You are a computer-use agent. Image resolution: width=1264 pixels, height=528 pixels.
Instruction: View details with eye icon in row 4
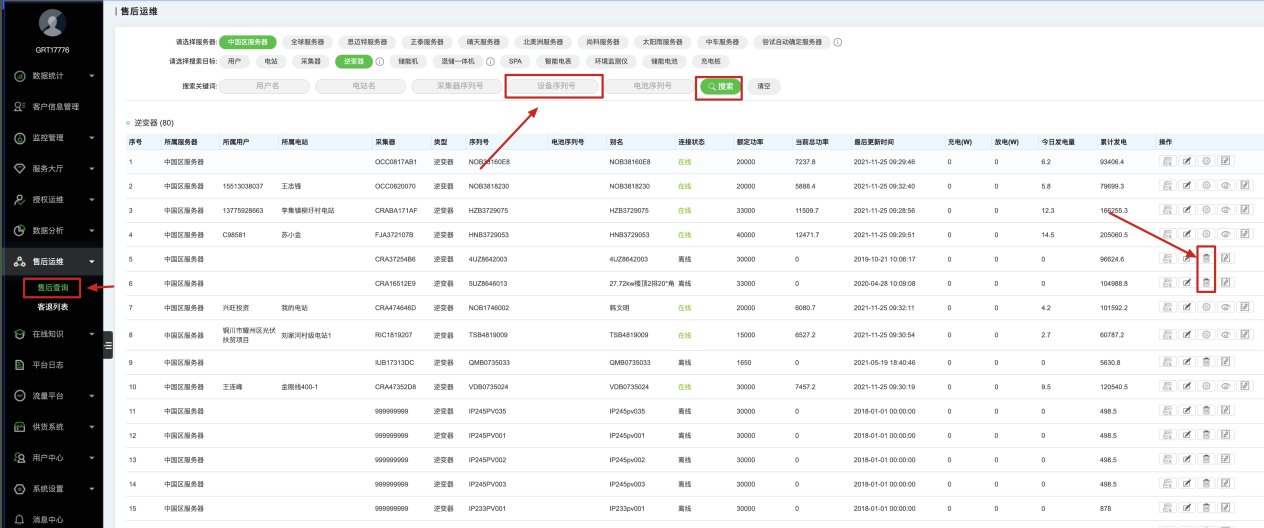coord(1226,234)
